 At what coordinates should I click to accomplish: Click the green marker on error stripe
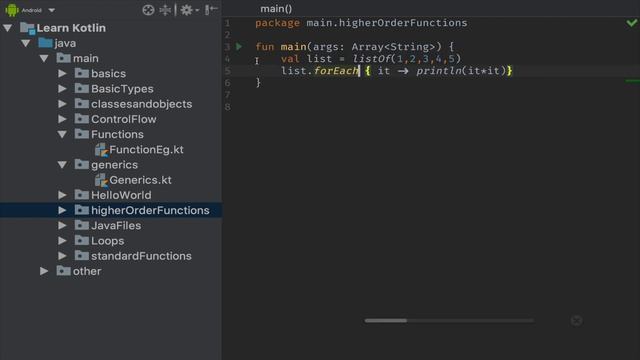click(632, 81)
